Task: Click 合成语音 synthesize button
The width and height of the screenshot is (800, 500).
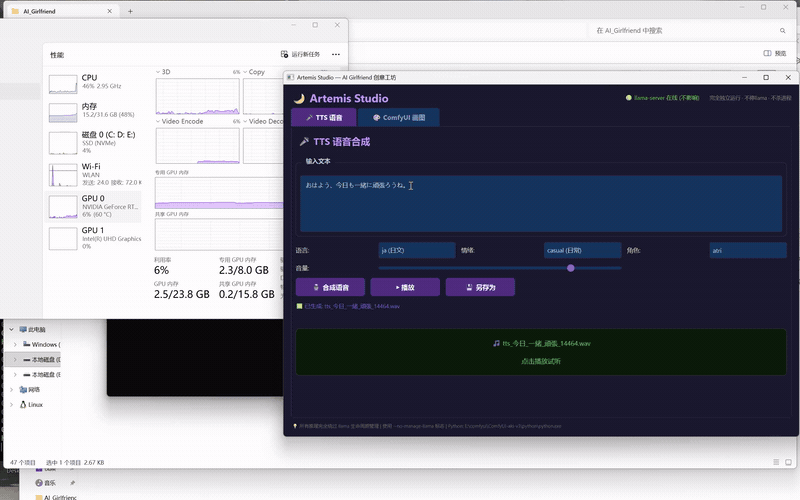Action: 330,287
